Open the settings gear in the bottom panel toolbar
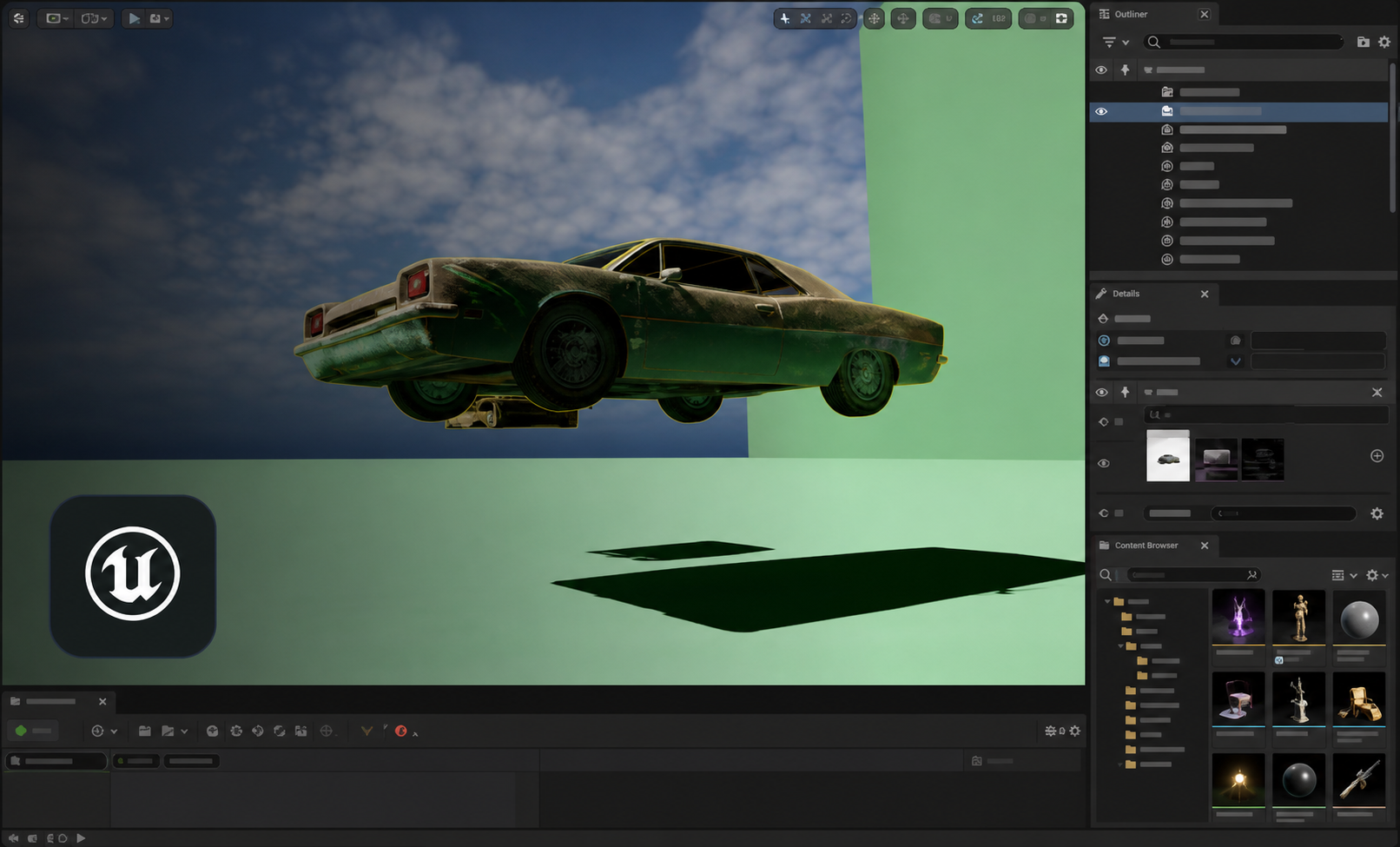Viewport: 1400px width, 847px height. coord(1075,731)
